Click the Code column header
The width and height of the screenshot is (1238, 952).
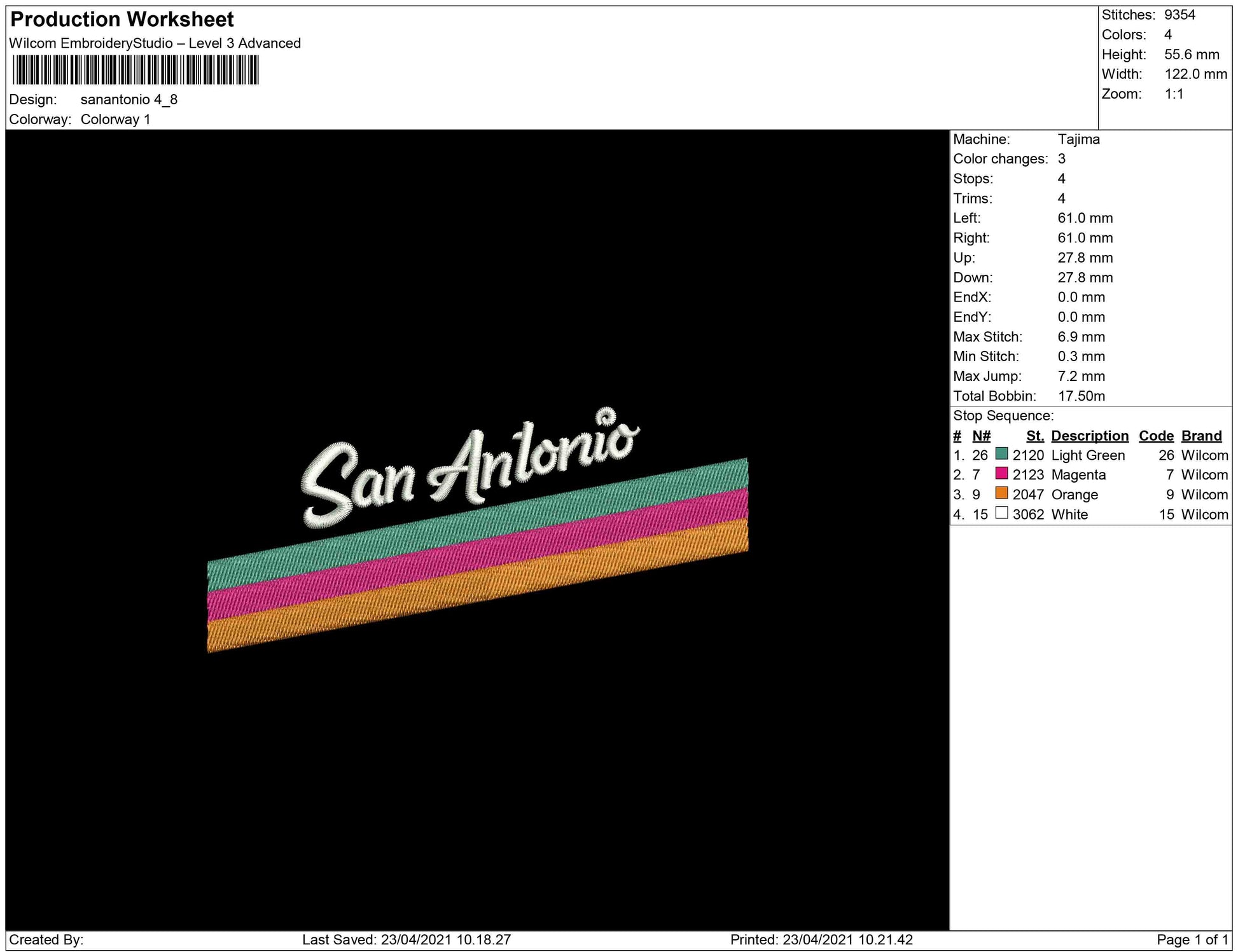coord(1156,436)
